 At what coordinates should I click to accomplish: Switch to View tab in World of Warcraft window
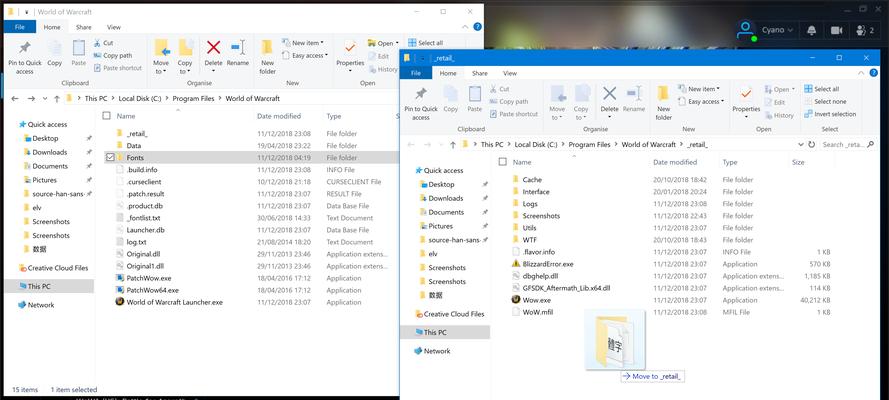pos(114,27)
